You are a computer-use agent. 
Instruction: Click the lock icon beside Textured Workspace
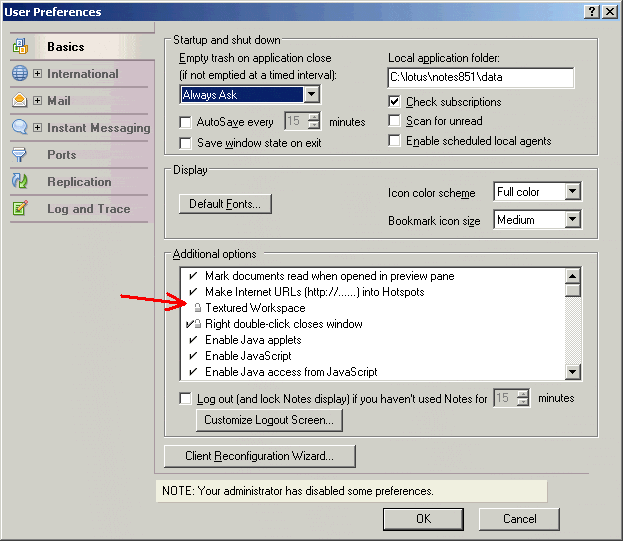tap(198, 308)
